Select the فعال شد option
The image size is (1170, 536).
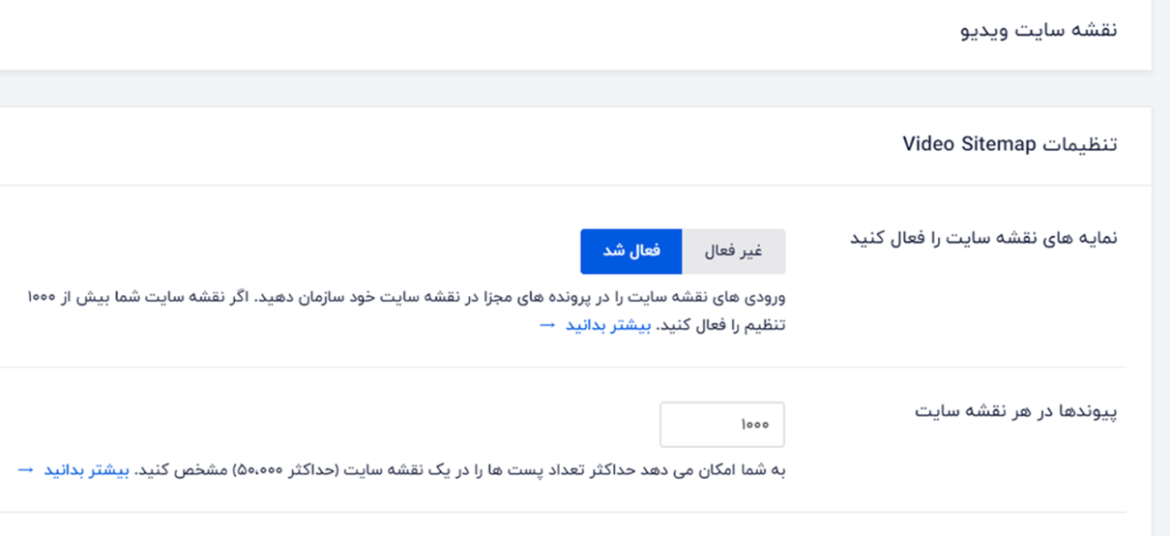[631, 252]
